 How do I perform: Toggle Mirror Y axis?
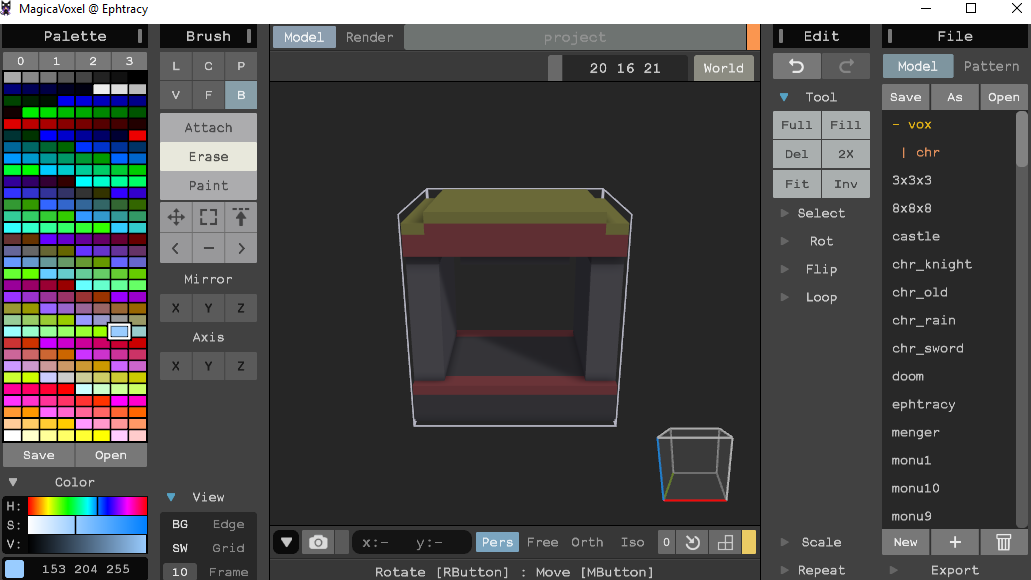208,308
